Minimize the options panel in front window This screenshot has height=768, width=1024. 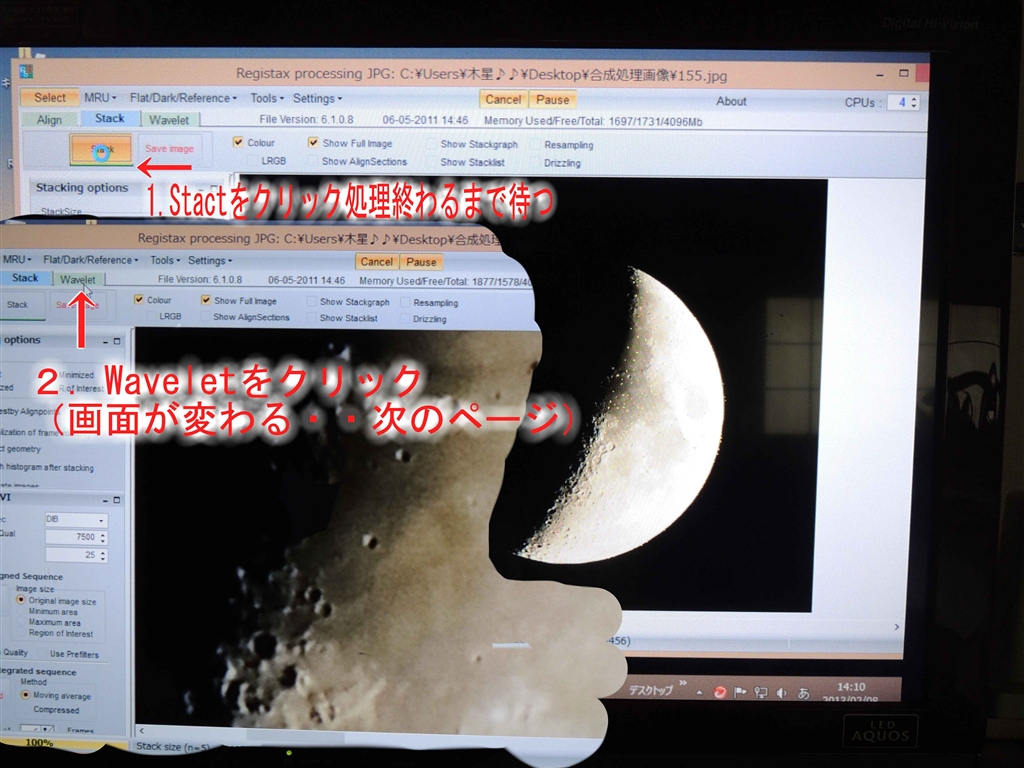point(106,342)
